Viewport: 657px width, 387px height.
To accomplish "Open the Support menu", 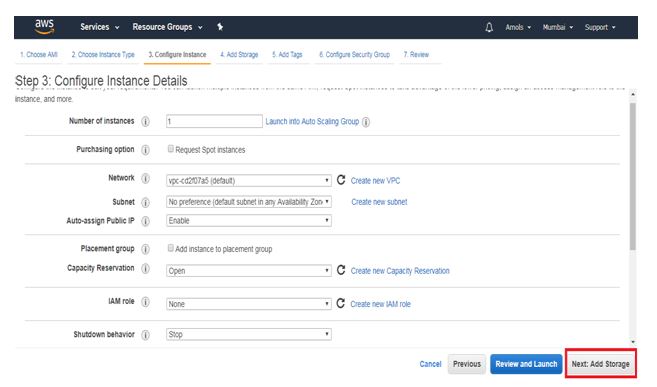I will pos(600,27).
